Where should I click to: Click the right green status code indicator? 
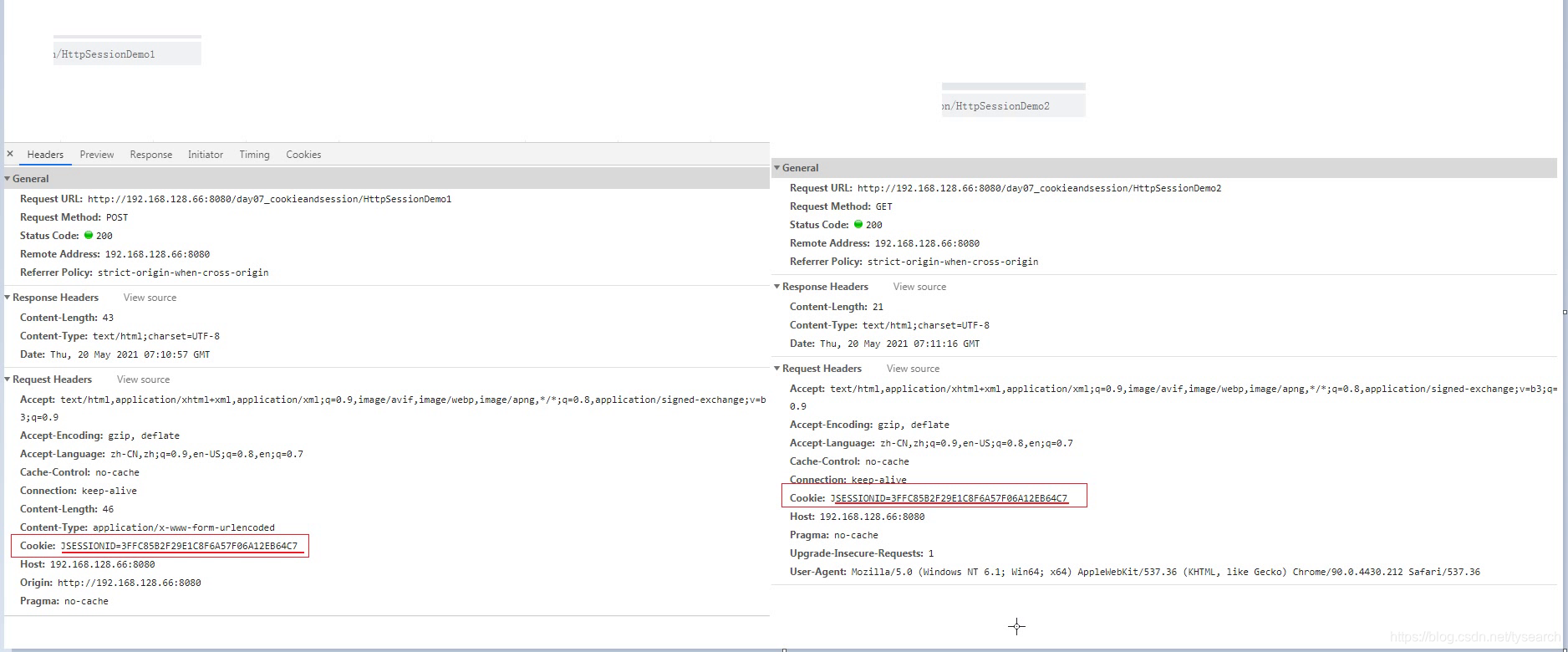[858, 224]
